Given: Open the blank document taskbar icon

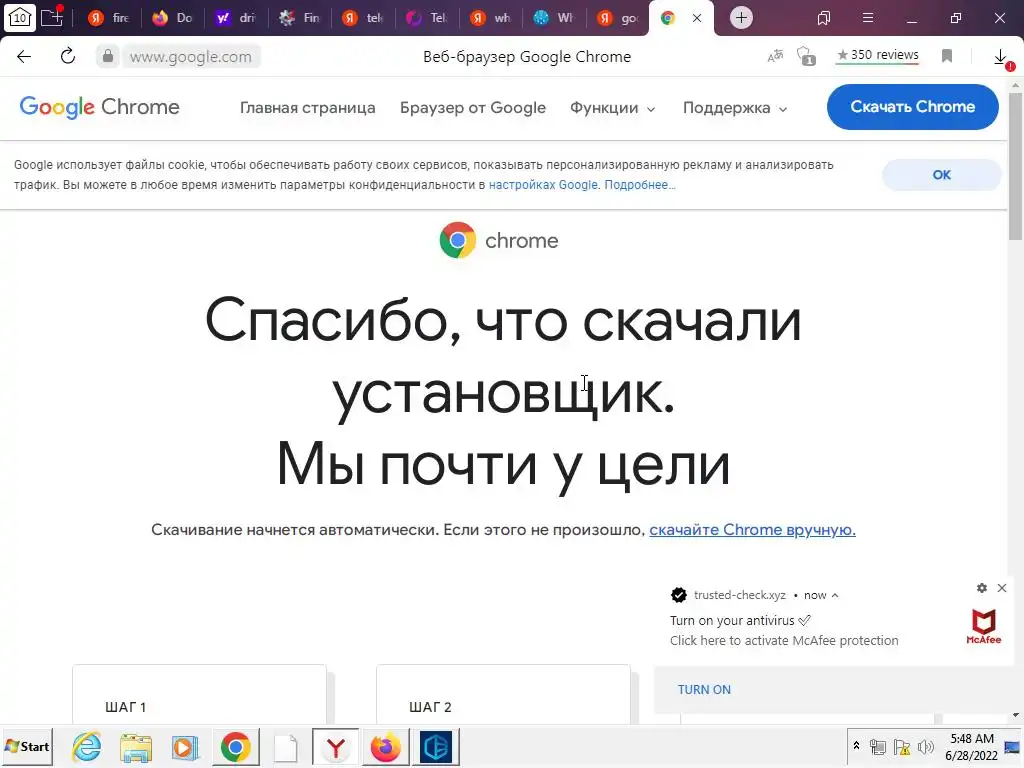Looking at the screenshot, I should 285,747.
